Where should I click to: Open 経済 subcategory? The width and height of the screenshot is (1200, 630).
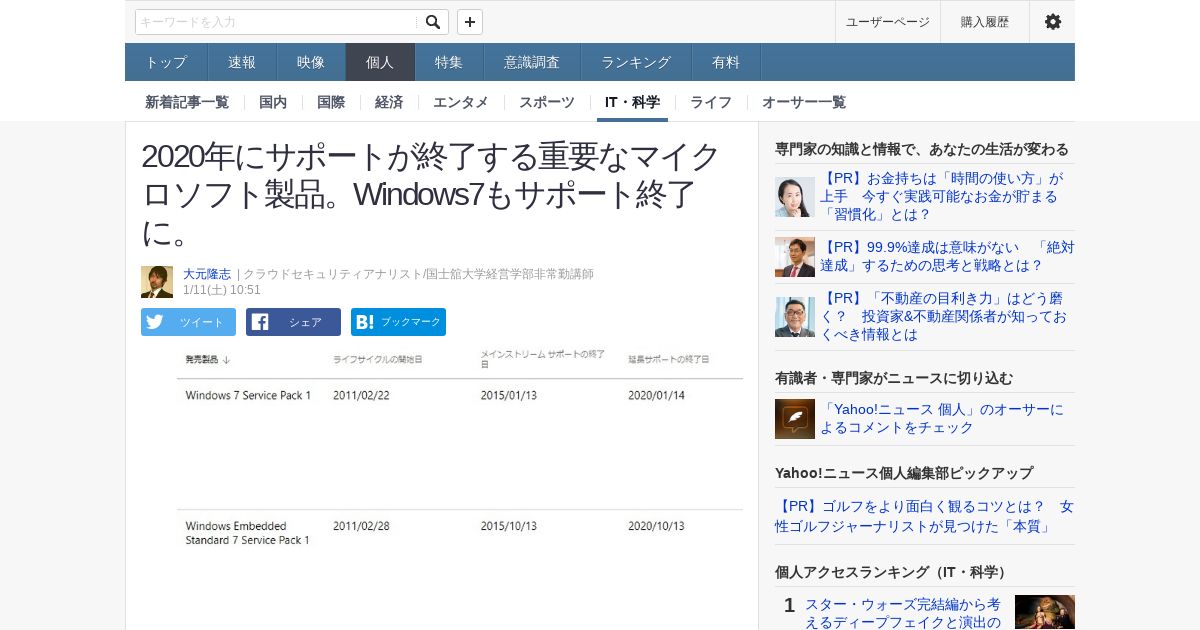(x=389, y=102)
